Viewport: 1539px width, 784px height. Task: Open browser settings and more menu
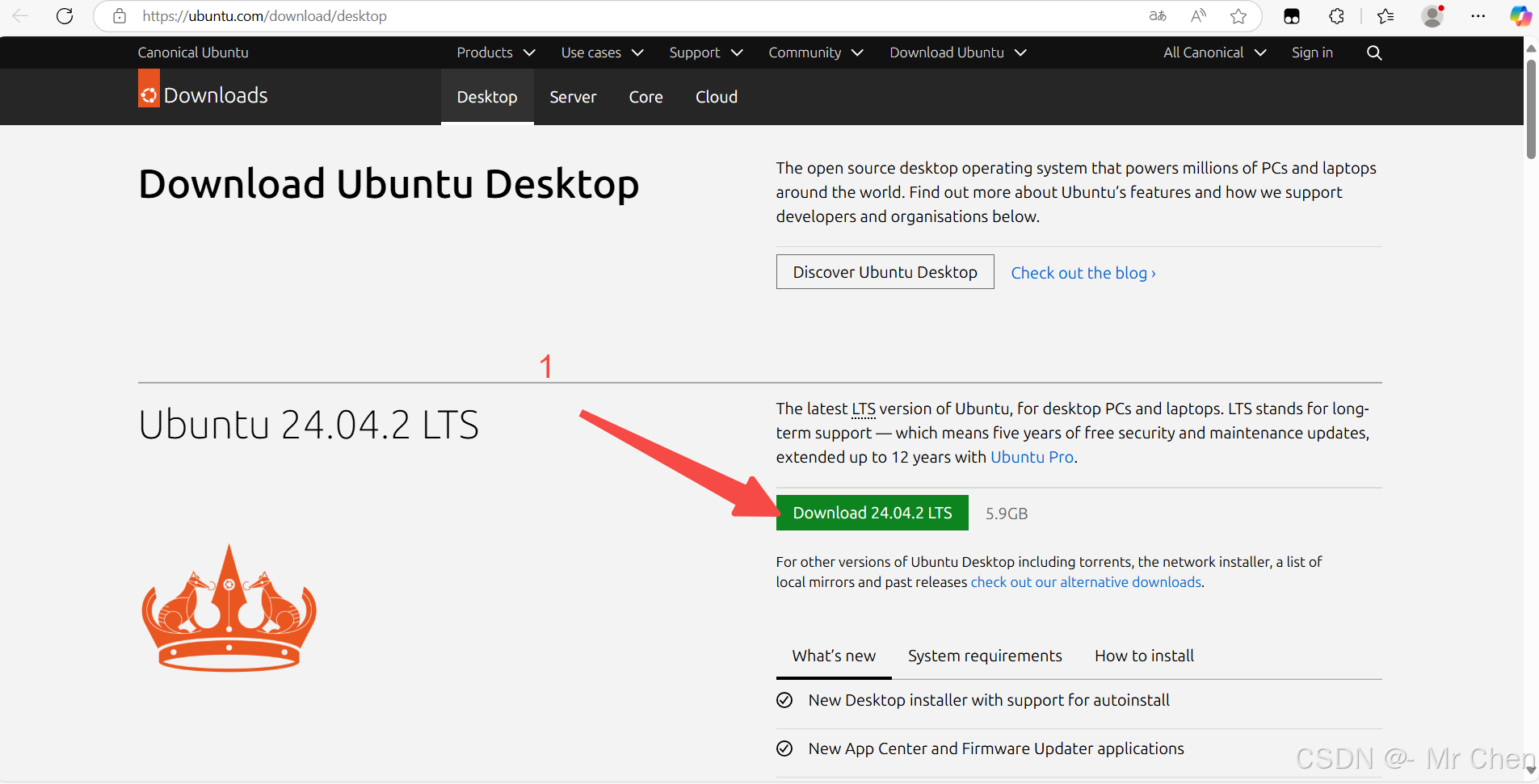1478,16
